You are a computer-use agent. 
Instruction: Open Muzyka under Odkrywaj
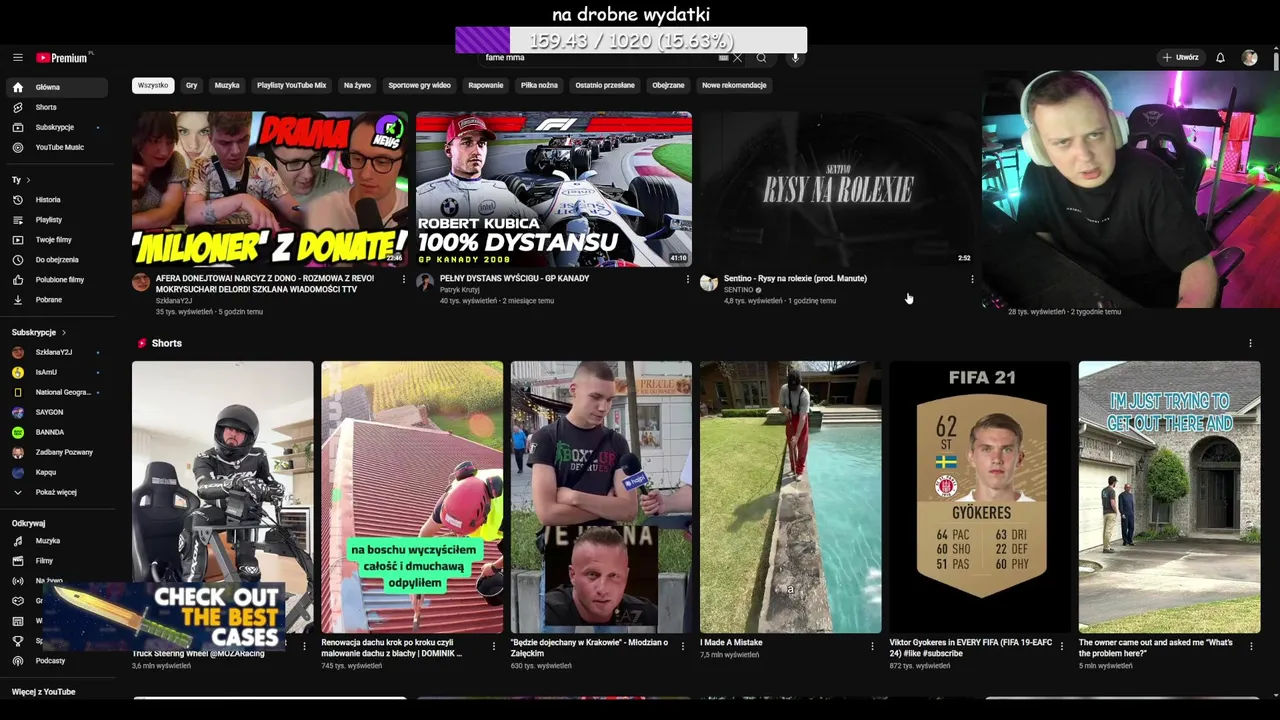pos(58,541)
